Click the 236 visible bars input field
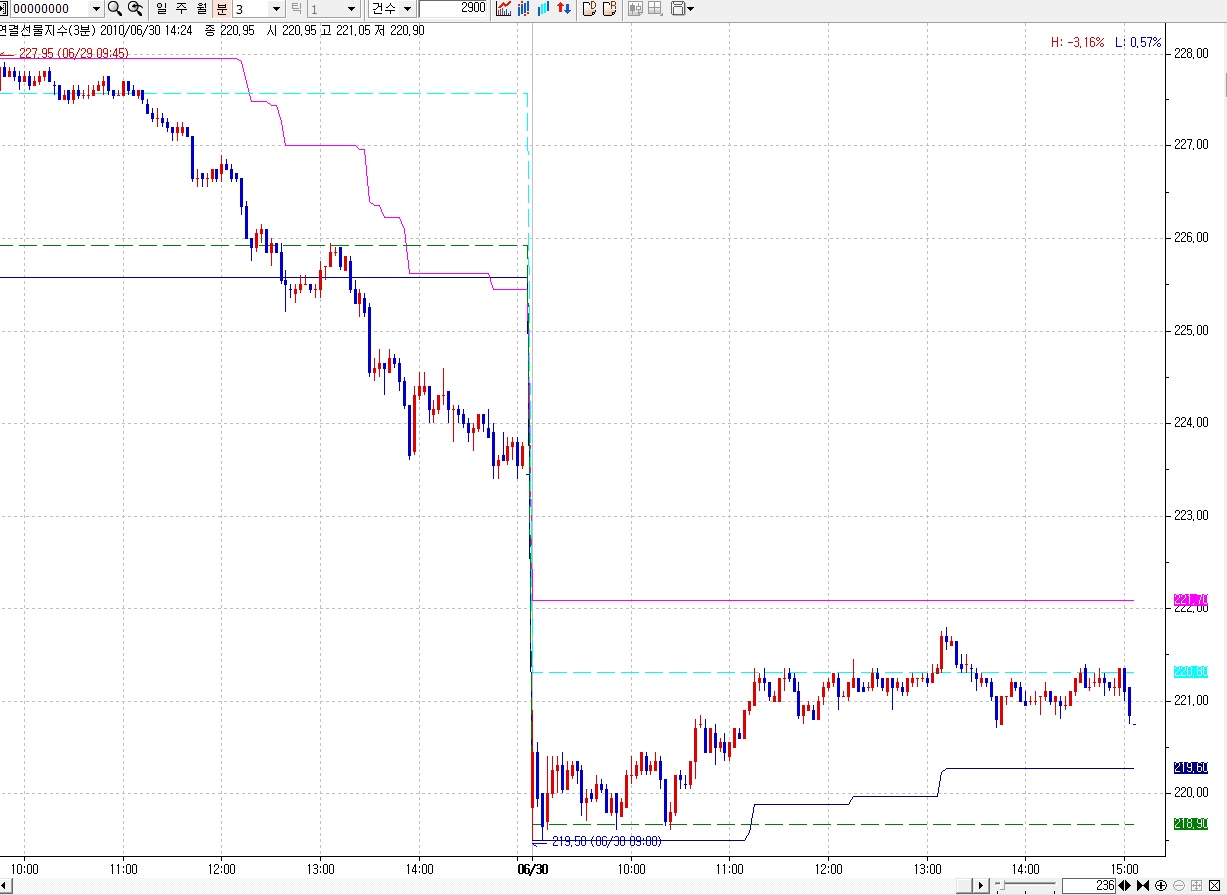This screenshot has width=1227, height=895. coord(1088,886)
